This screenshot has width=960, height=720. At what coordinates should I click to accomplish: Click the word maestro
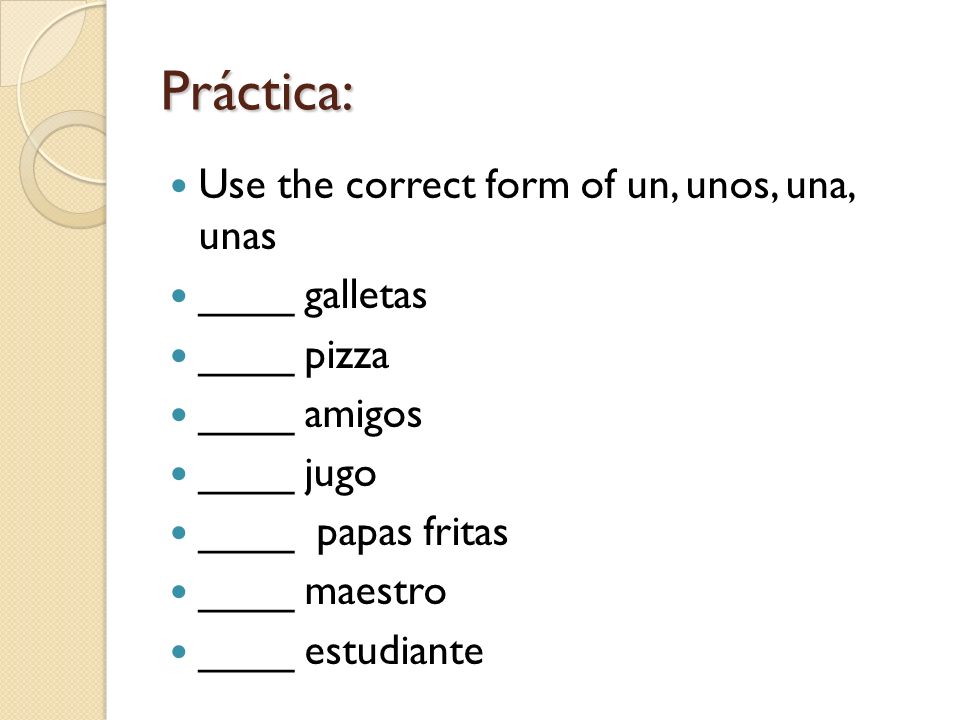click(375, 593)
